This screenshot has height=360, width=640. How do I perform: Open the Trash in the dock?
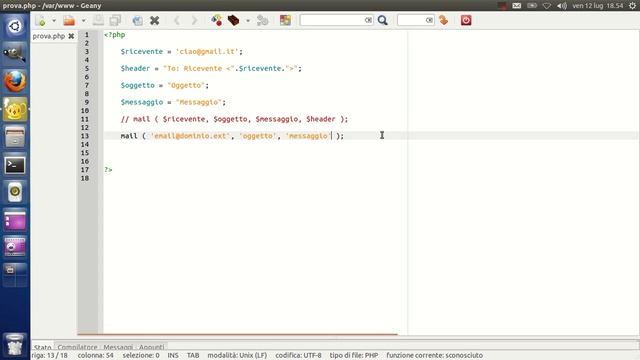tap(15, 345)
